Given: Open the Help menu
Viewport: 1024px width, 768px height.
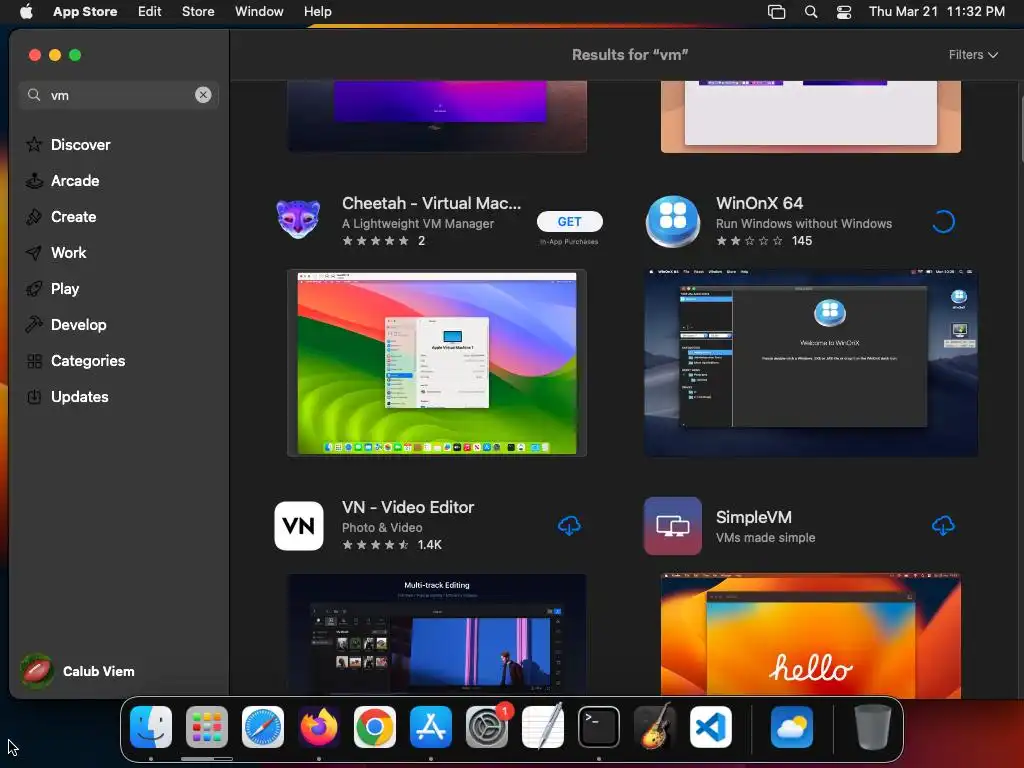Looking at the screenshot, I should [317, 12].
